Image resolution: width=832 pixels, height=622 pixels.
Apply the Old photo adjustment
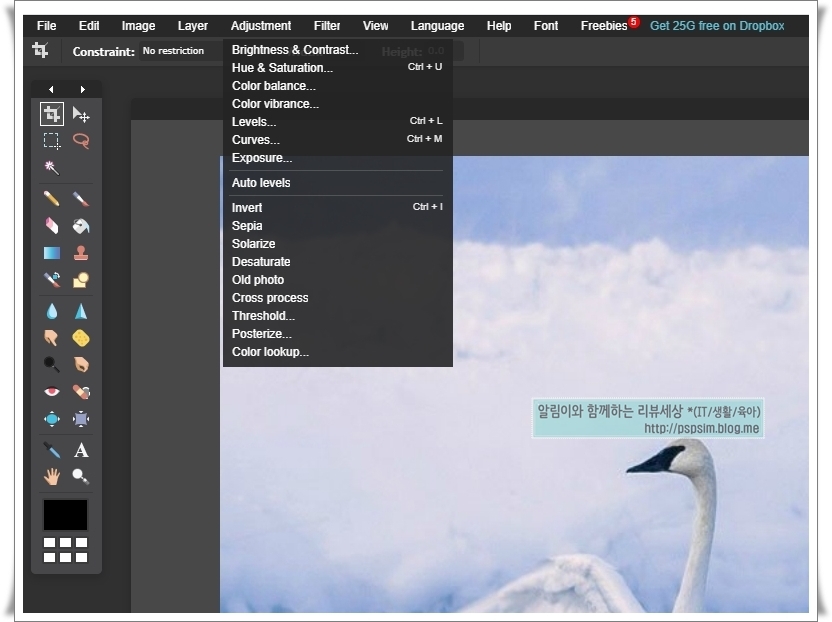click(x=338, y=280)
